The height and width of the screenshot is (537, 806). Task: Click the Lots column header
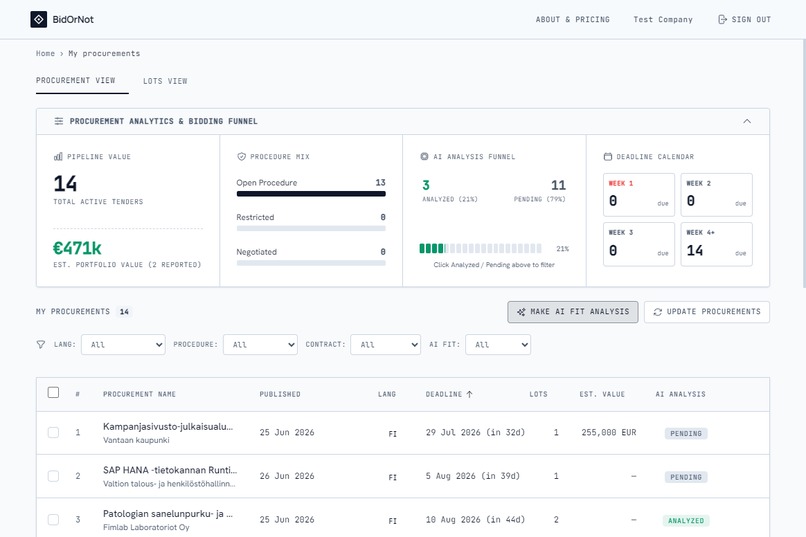538,394
